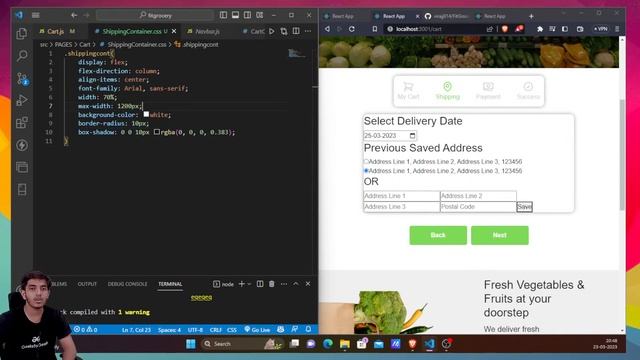Switch to the Cart.js editor tab
The height and width of the screenshot is (360, 640).
coord(56,31)
